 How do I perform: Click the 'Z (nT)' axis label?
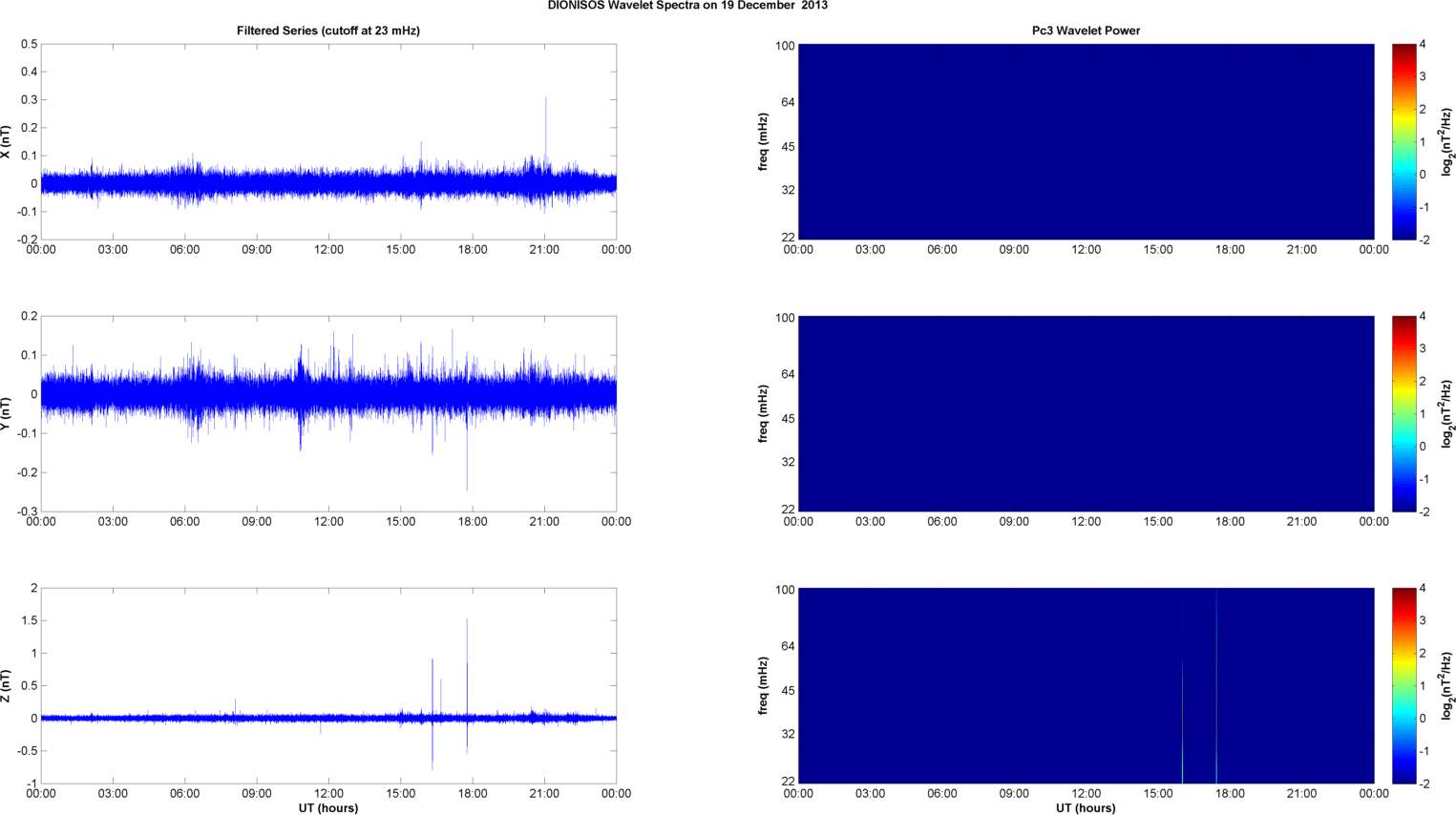click(7, 685)
